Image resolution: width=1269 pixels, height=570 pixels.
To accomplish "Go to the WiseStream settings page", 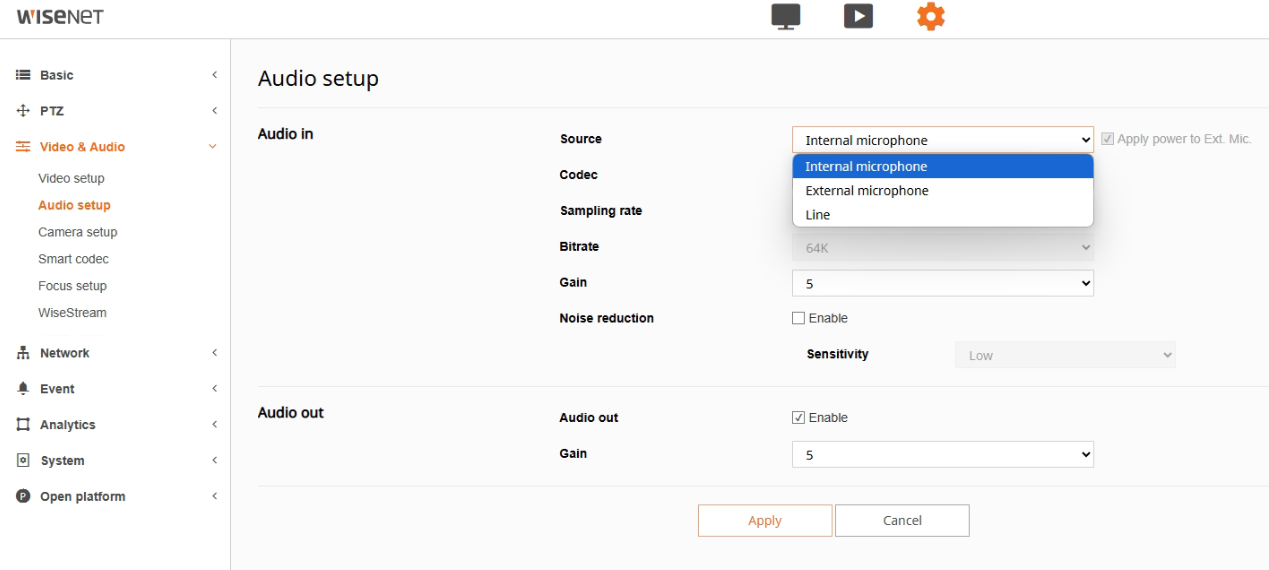I will pos(72,313).
